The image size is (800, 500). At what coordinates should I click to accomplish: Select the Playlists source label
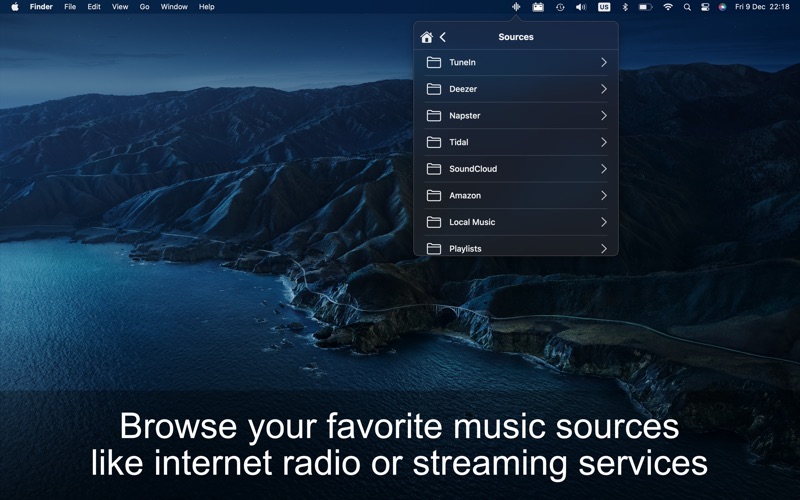465,248
